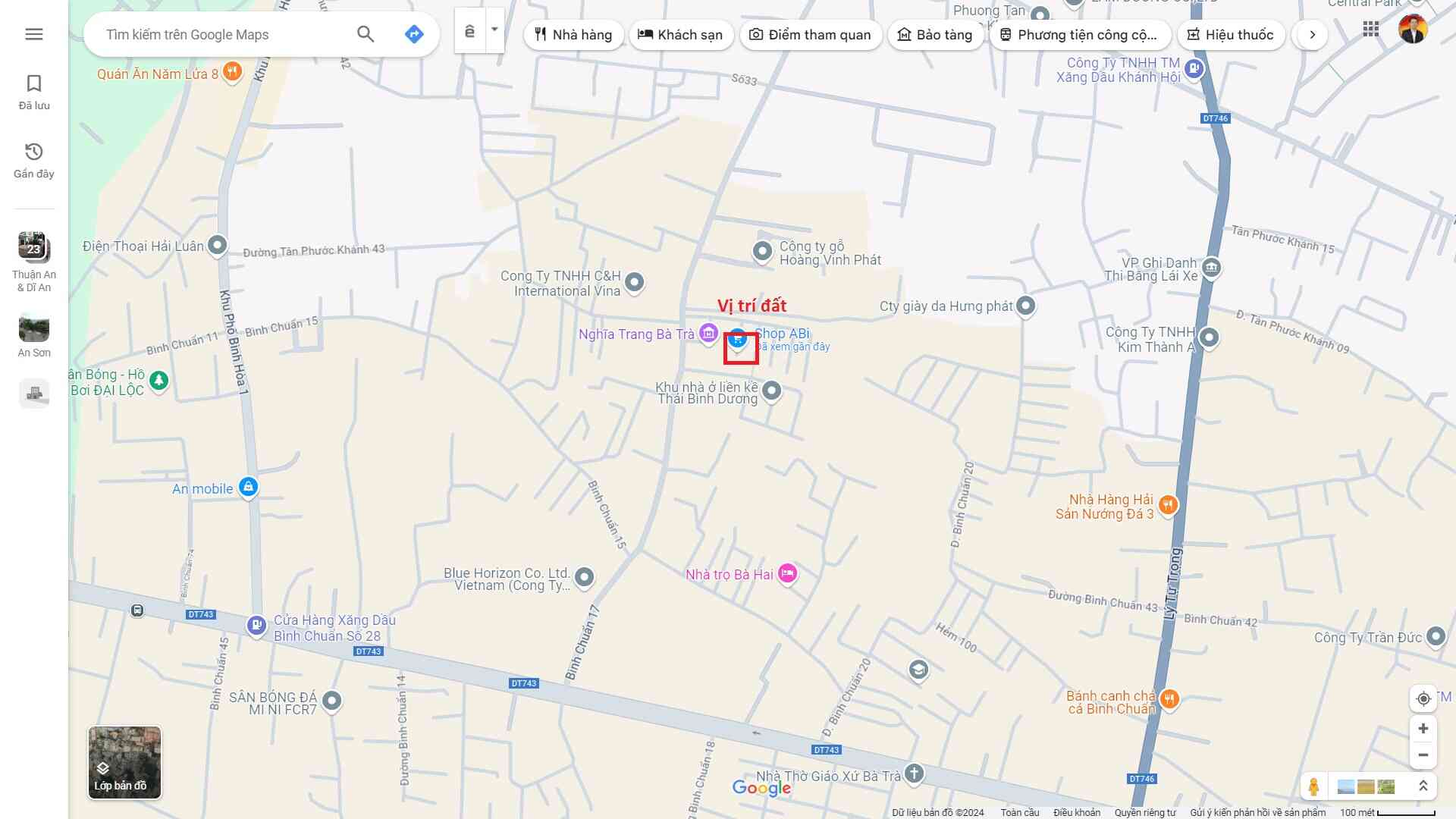
Task: Show my current location
Action: point(1423,698)
